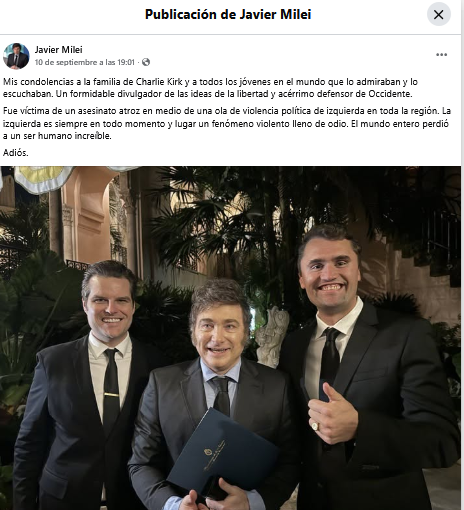
Task: Open the Javier Milei profile name link
Action: click(x=58, y=50)
